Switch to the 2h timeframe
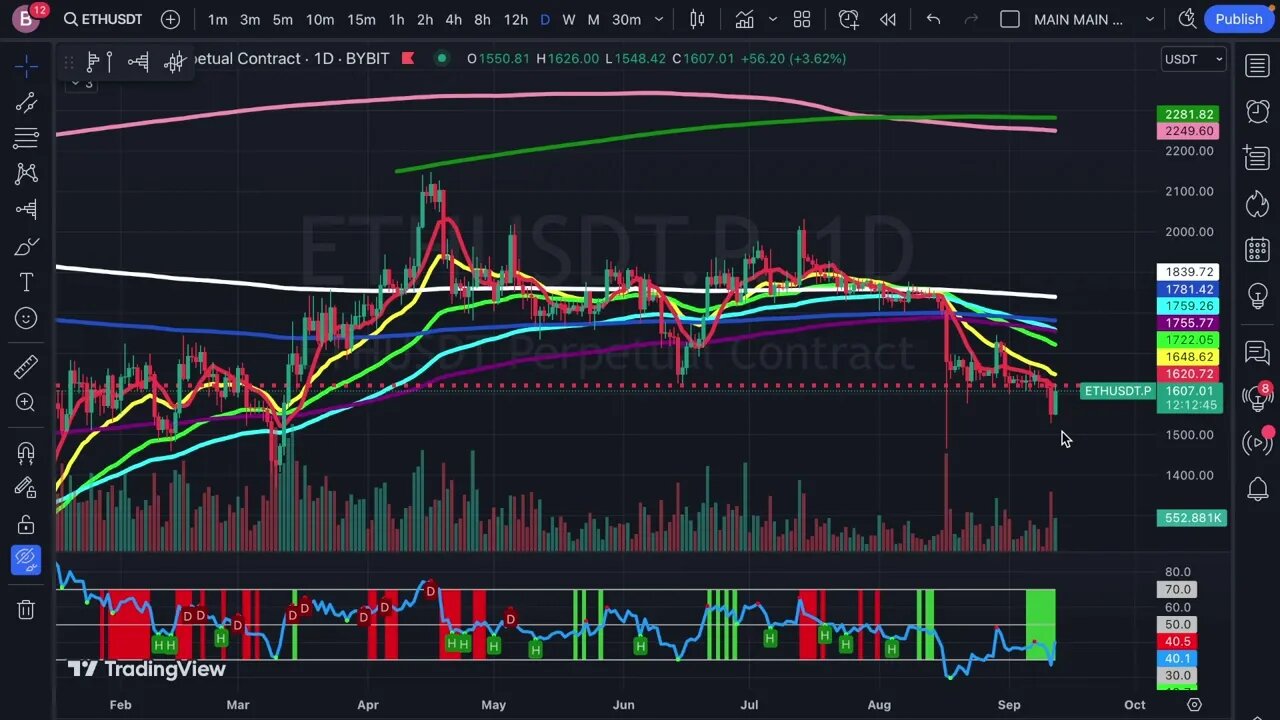 pyautogui.click(x=425, y=19)
